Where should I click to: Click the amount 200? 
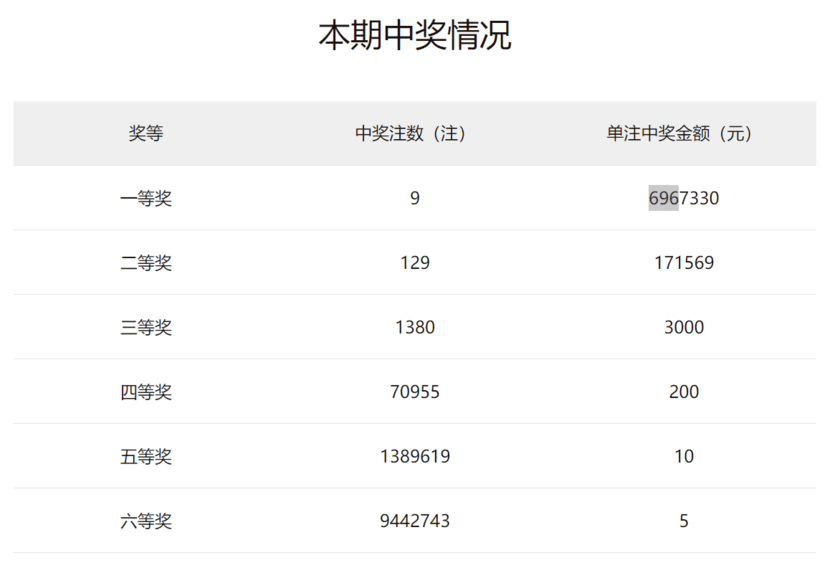click(x=684, y=392)
